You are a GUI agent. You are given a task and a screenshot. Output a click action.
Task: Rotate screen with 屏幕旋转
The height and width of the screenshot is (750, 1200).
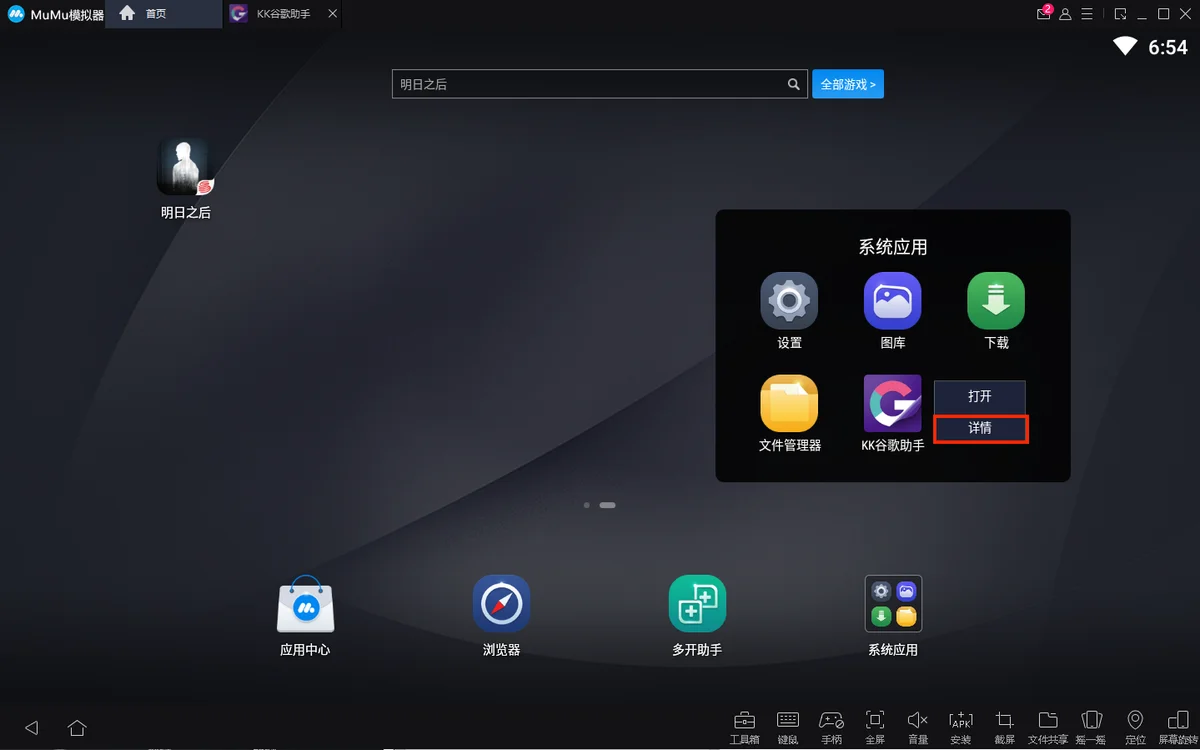1177,726
